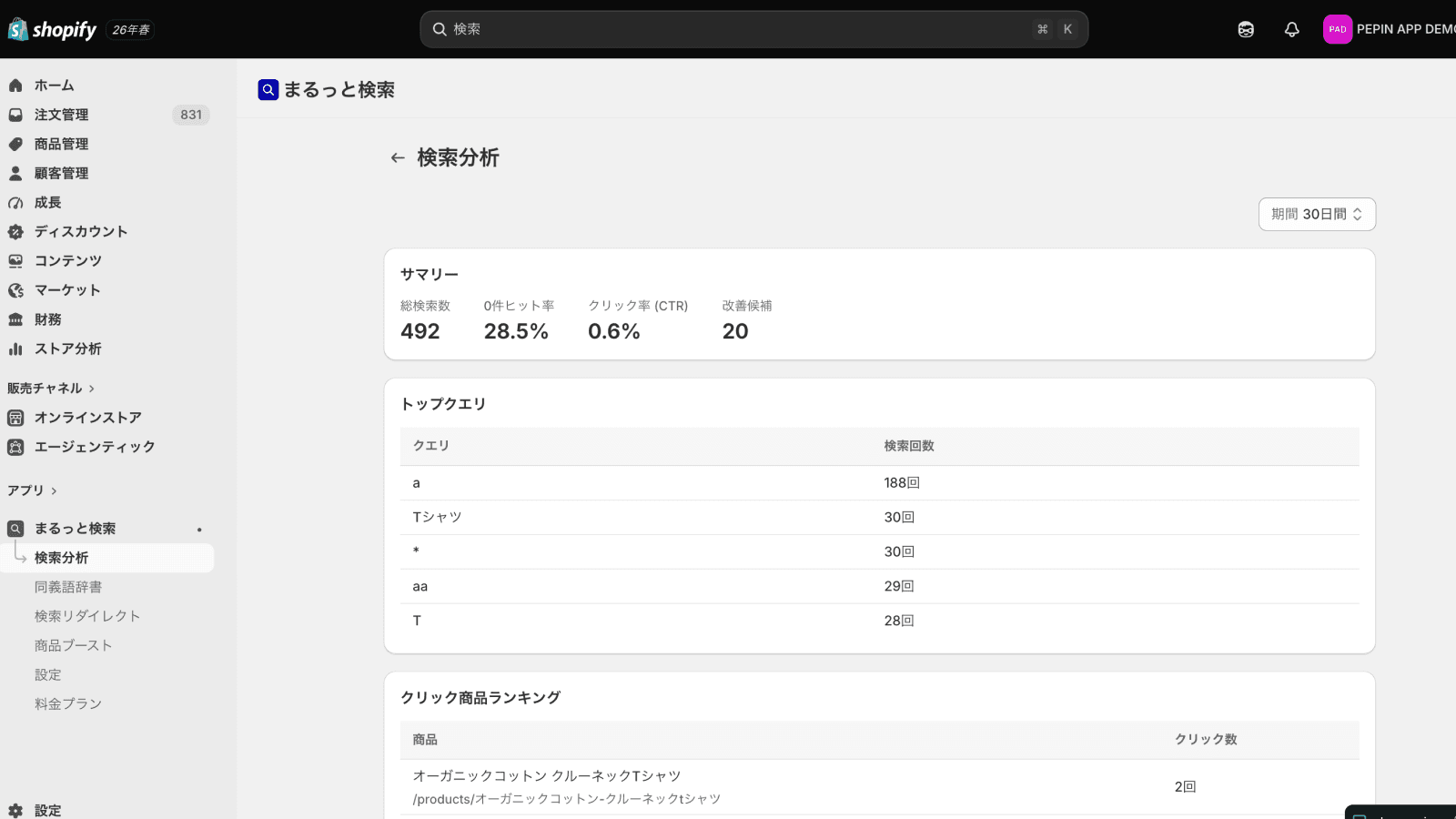The width and height of the screenshot is (1456, 819).
Task: Click the query row 'T'
Action: point(880,621)
